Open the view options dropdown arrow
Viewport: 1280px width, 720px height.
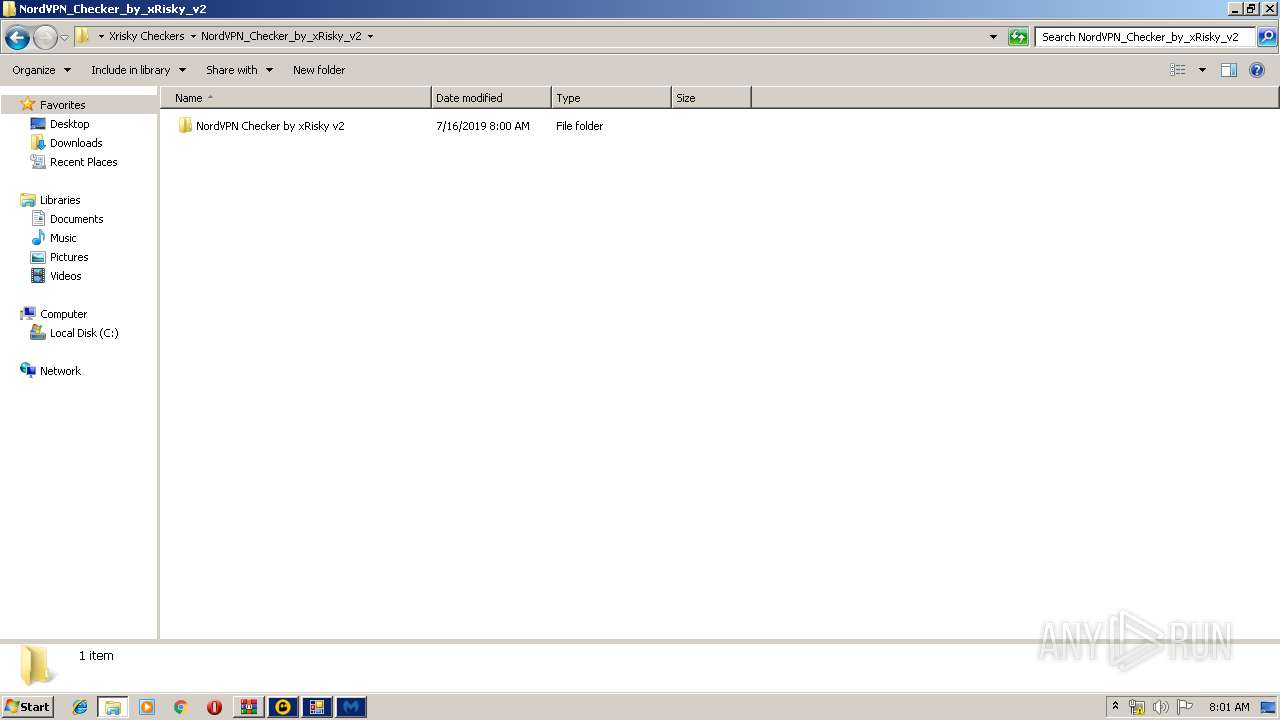click(x=1202, y=70)
